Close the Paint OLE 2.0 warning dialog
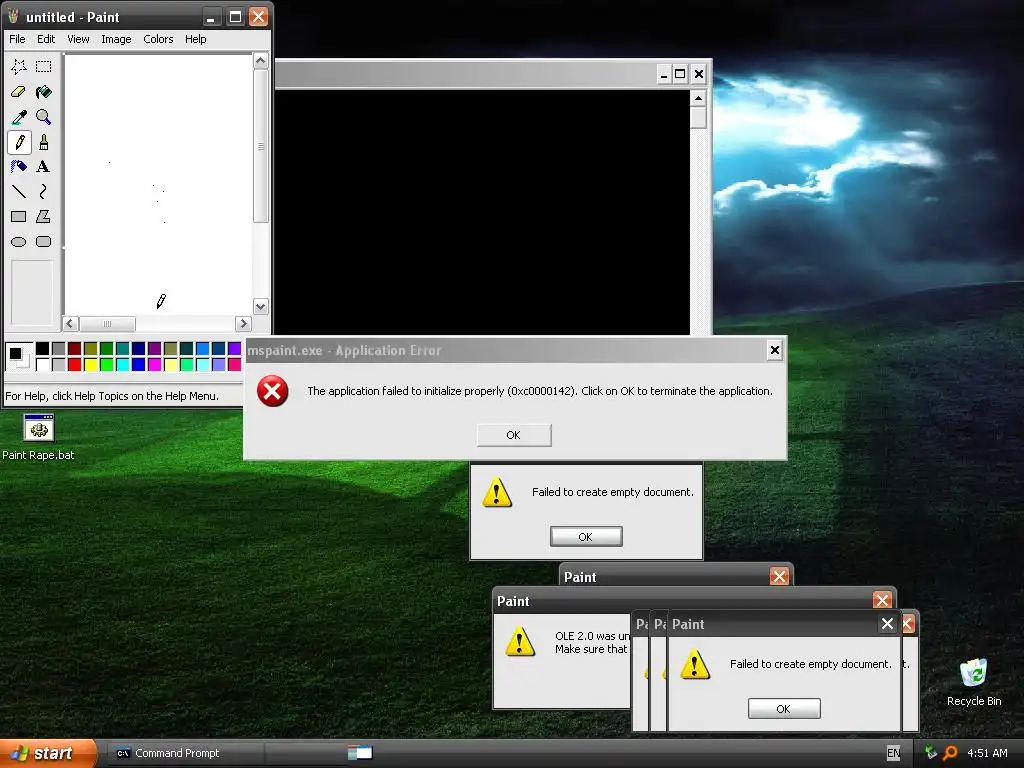Screen dimensions: 1024x768 tap(882, 600)
